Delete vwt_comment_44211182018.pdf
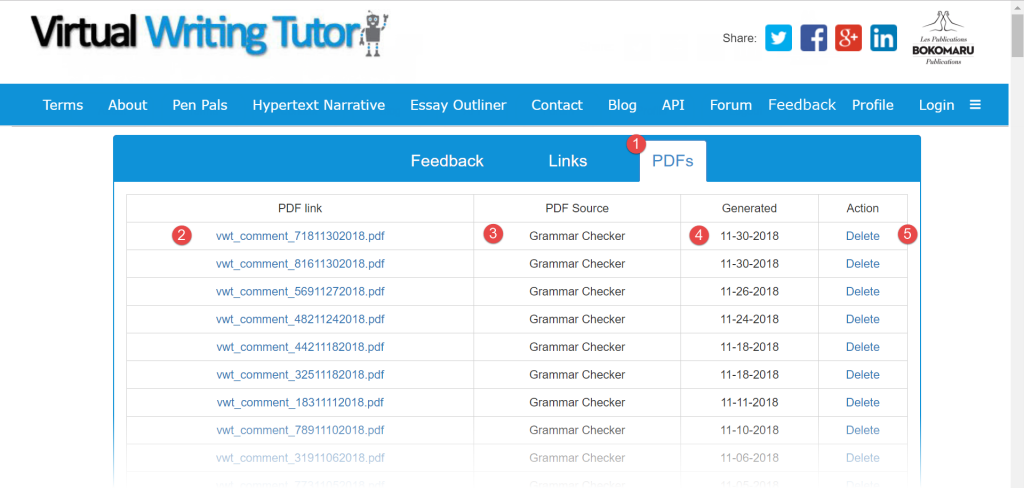This screenshot has width=1024, height=488. 863,347
